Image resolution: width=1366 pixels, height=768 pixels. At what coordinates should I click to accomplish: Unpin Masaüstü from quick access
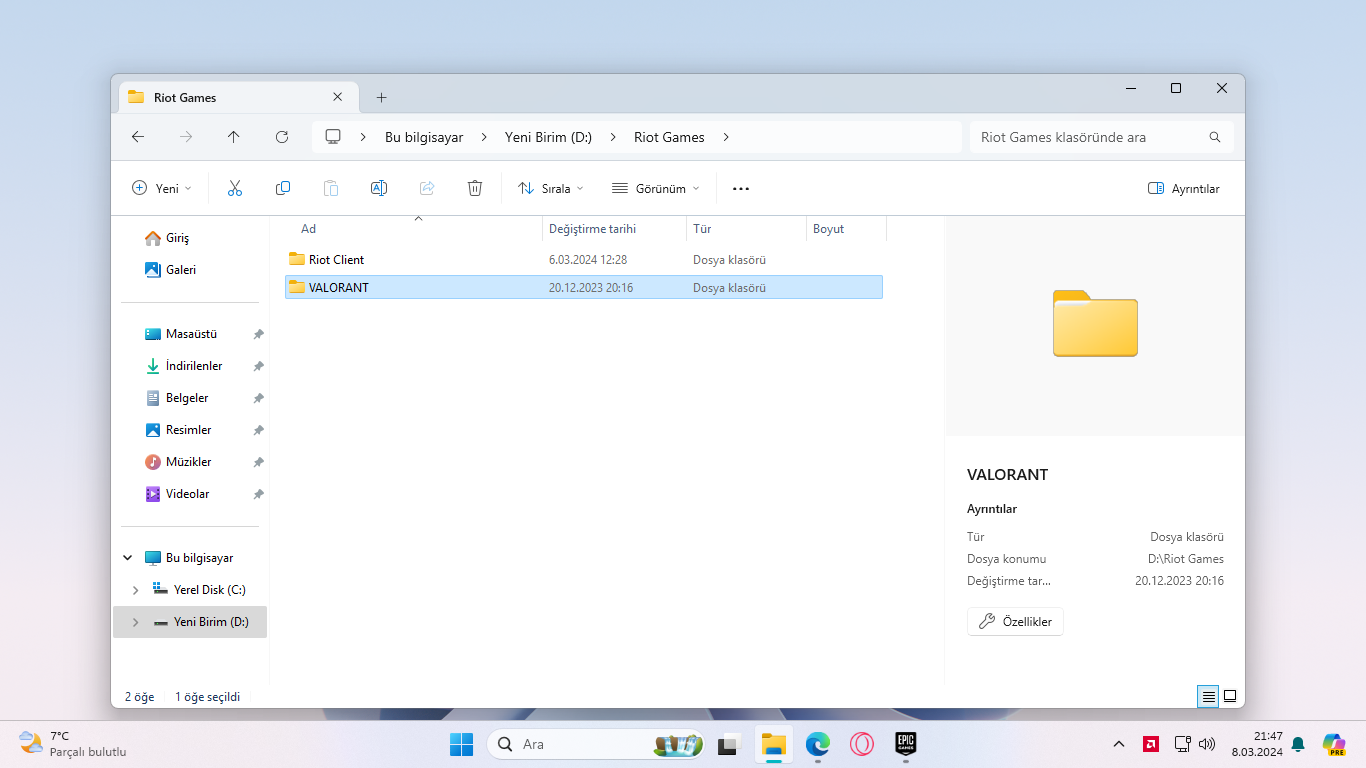258,334
